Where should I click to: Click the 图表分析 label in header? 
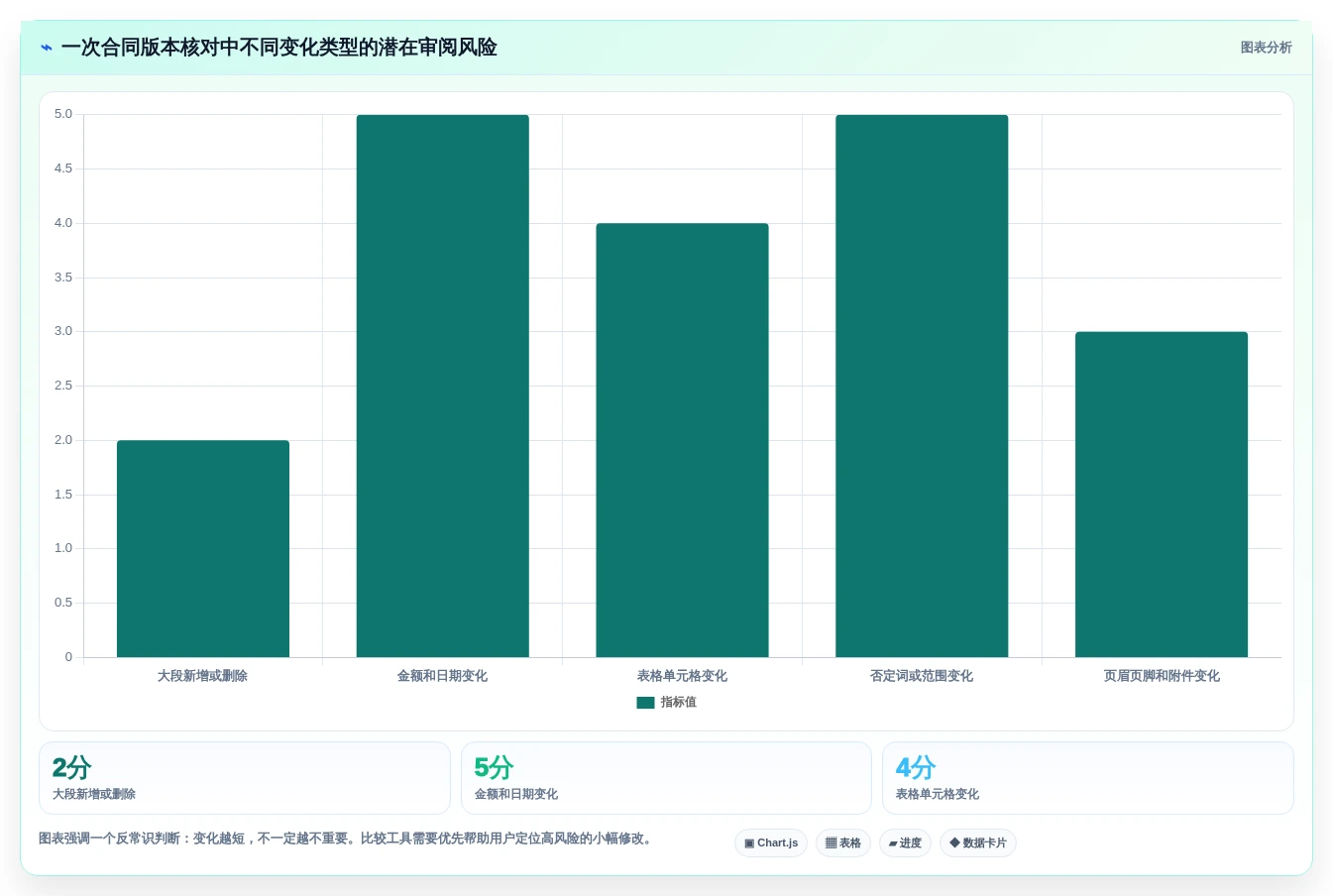1266,48
